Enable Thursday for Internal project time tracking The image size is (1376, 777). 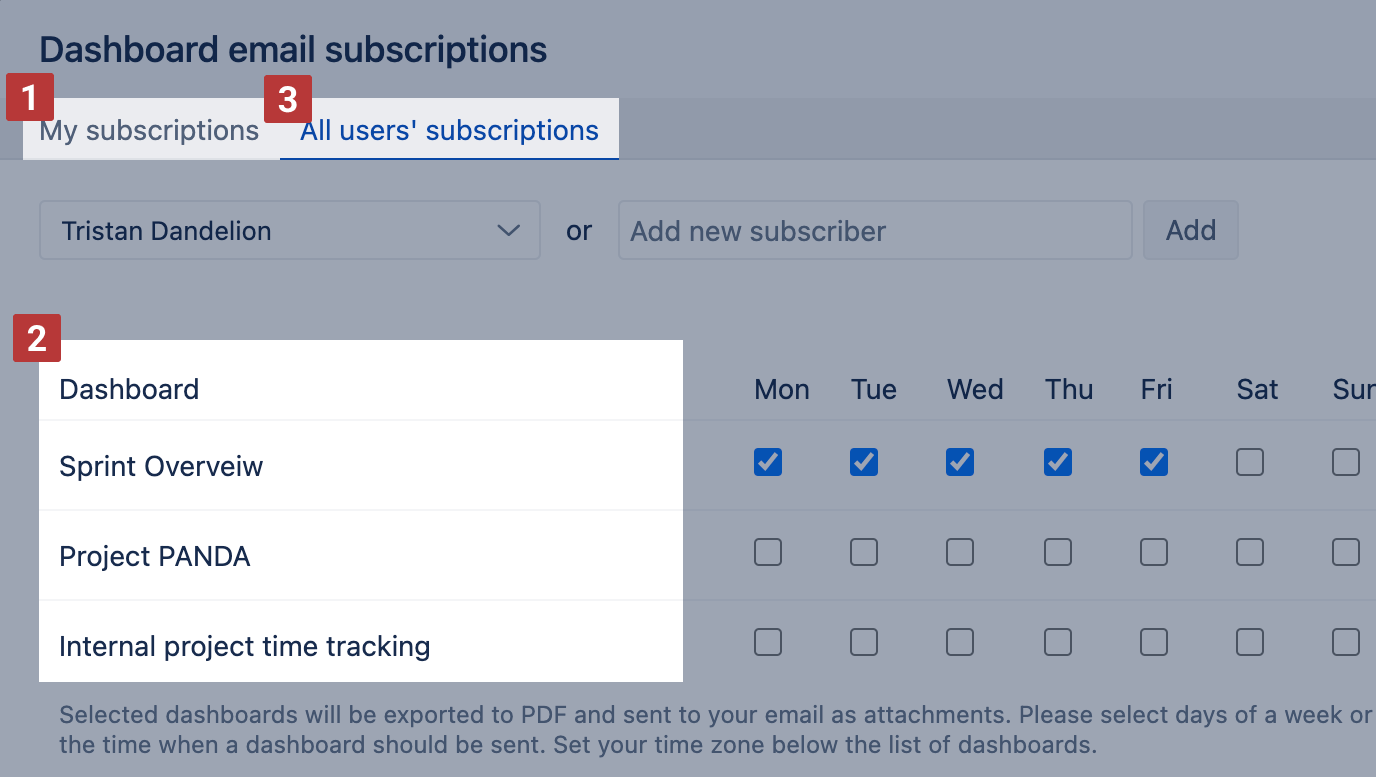pos(1057,642)
